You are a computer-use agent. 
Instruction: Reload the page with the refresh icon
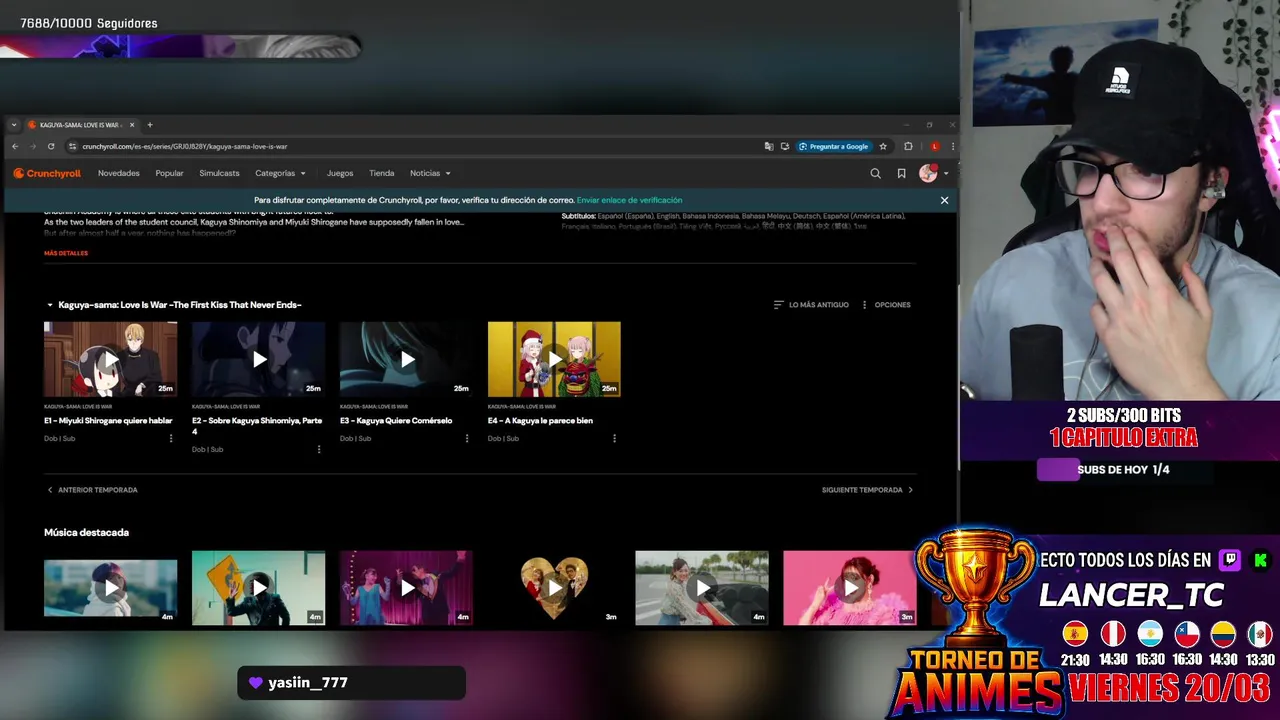[51, 146]
